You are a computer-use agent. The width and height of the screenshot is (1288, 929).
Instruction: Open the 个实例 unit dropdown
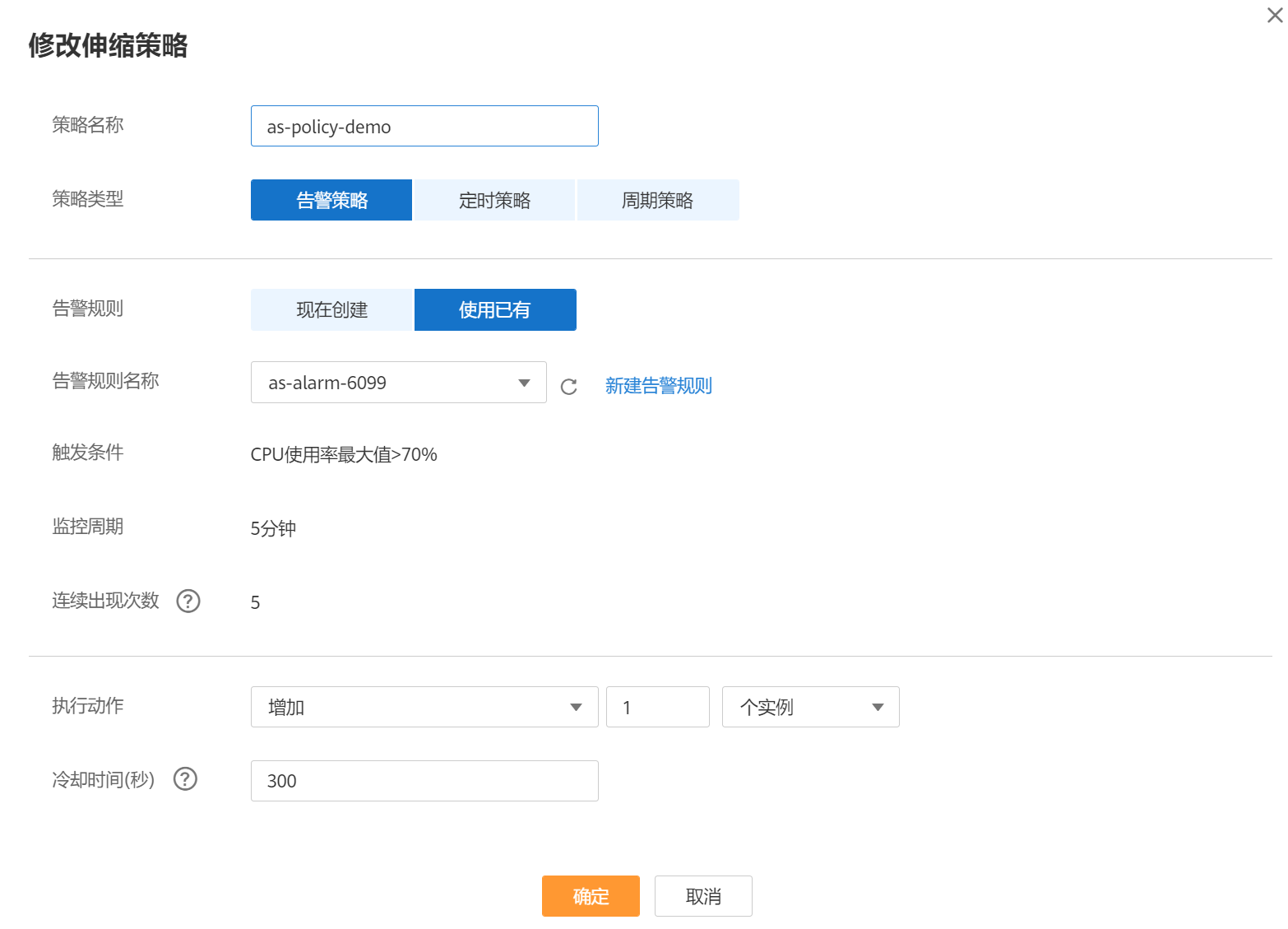tap(810, 708)
